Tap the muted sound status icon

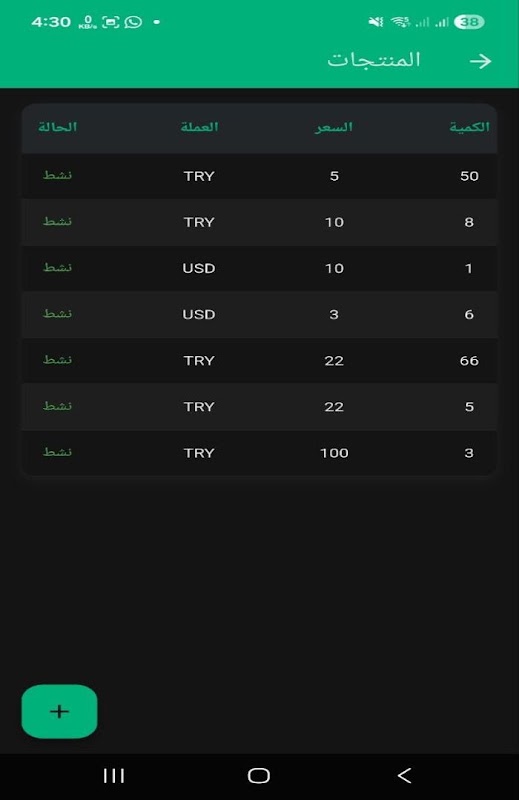point(376,22)
